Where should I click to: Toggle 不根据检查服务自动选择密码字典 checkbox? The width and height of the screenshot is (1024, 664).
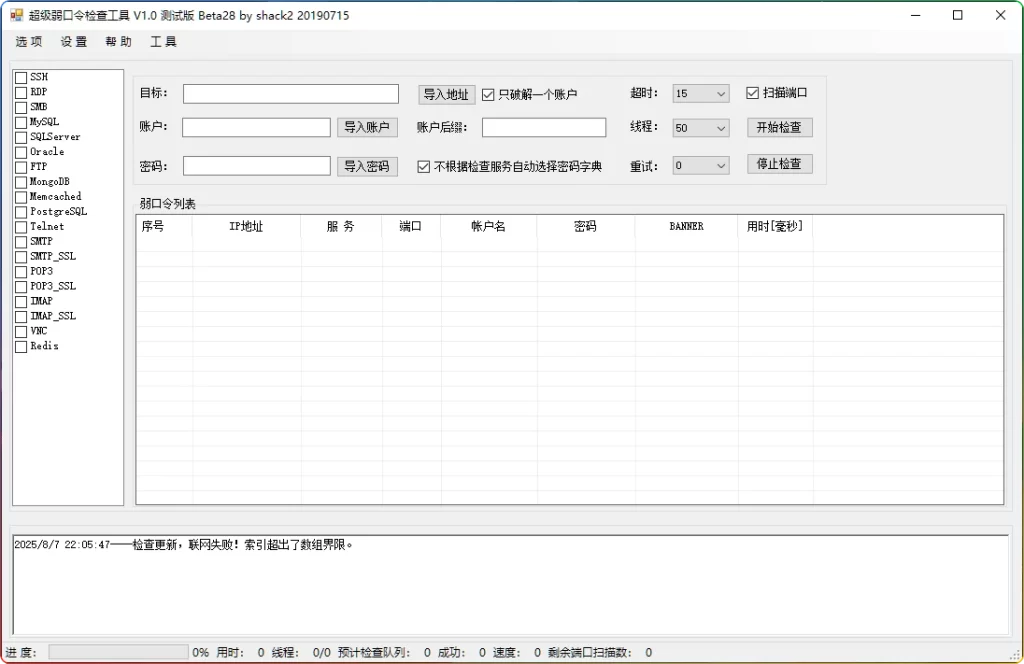[x=423, y=167]
